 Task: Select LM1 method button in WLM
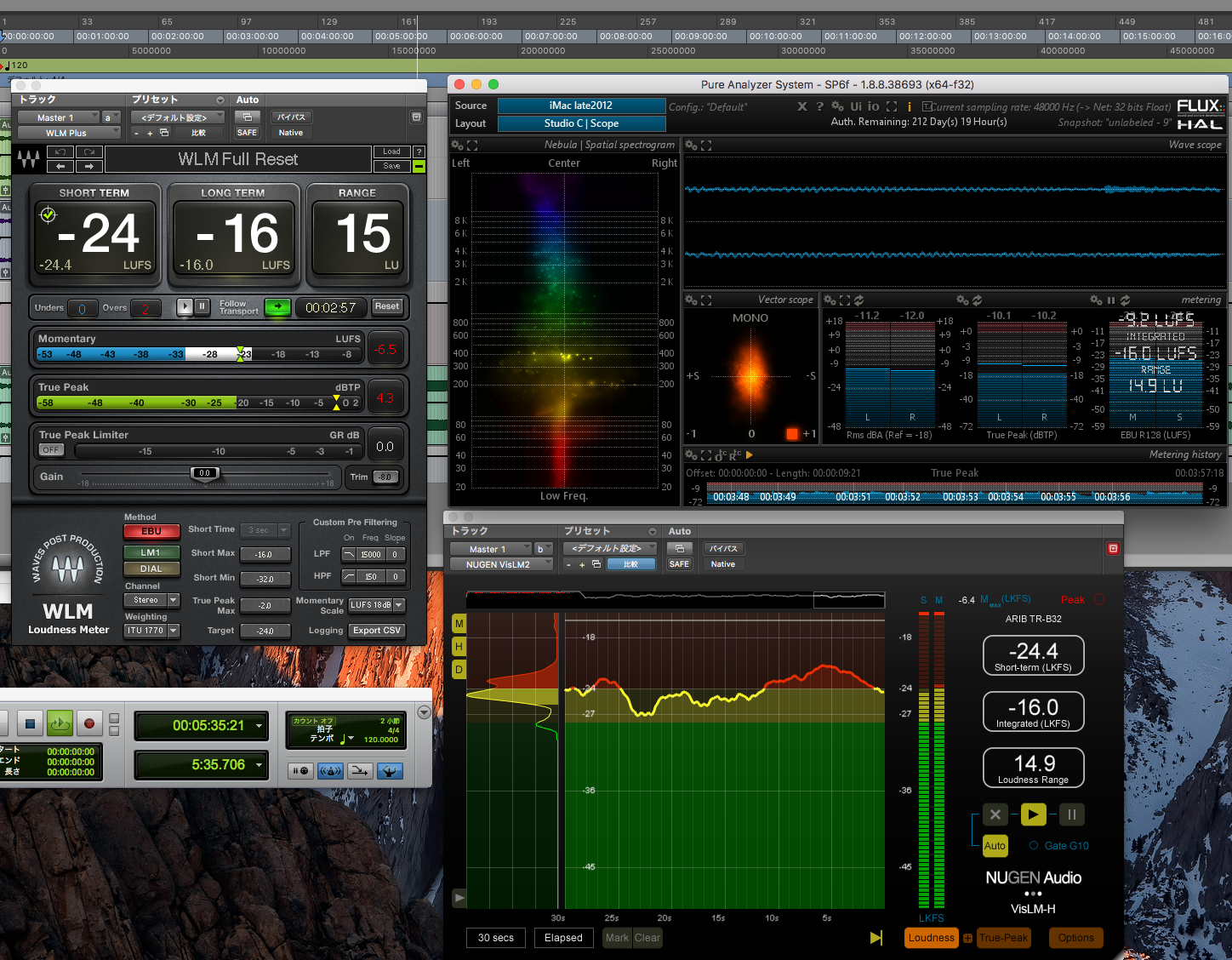pyautogui.click(x=151, y=552)
